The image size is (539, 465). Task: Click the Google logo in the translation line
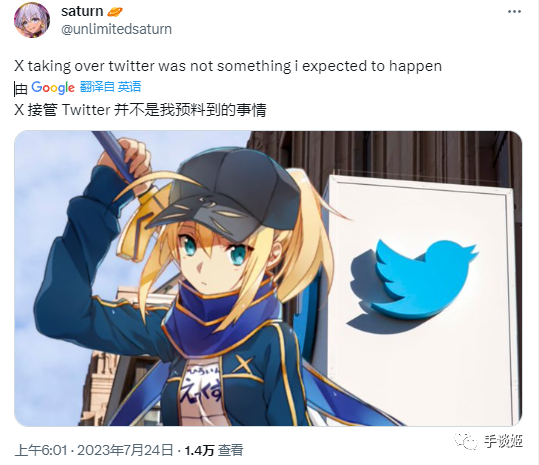[x=53, y=88]
